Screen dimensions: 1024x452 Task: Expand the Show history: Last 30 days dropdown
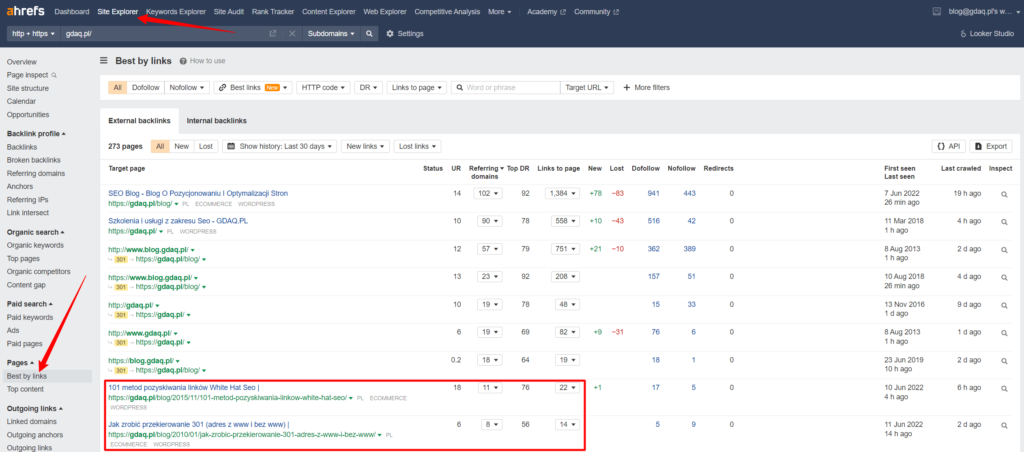pos(279,146)
